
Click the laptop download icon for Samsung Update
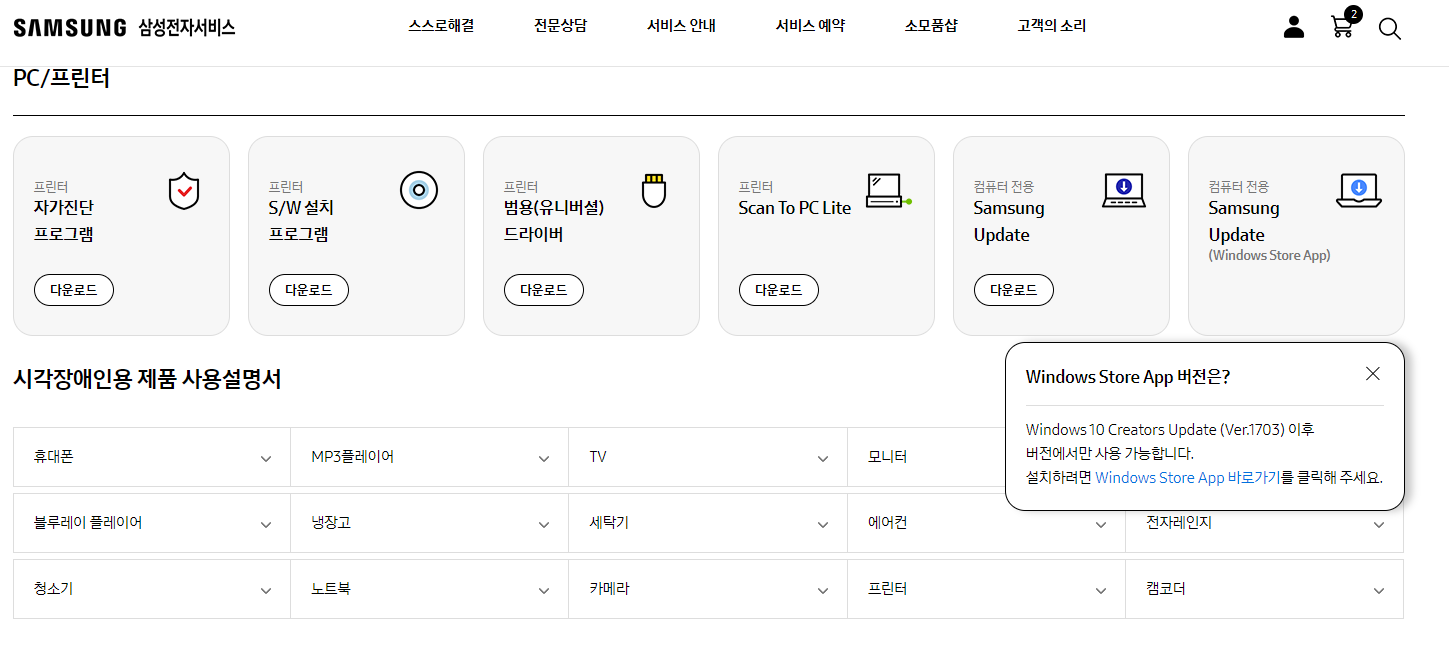point(1124,191)
